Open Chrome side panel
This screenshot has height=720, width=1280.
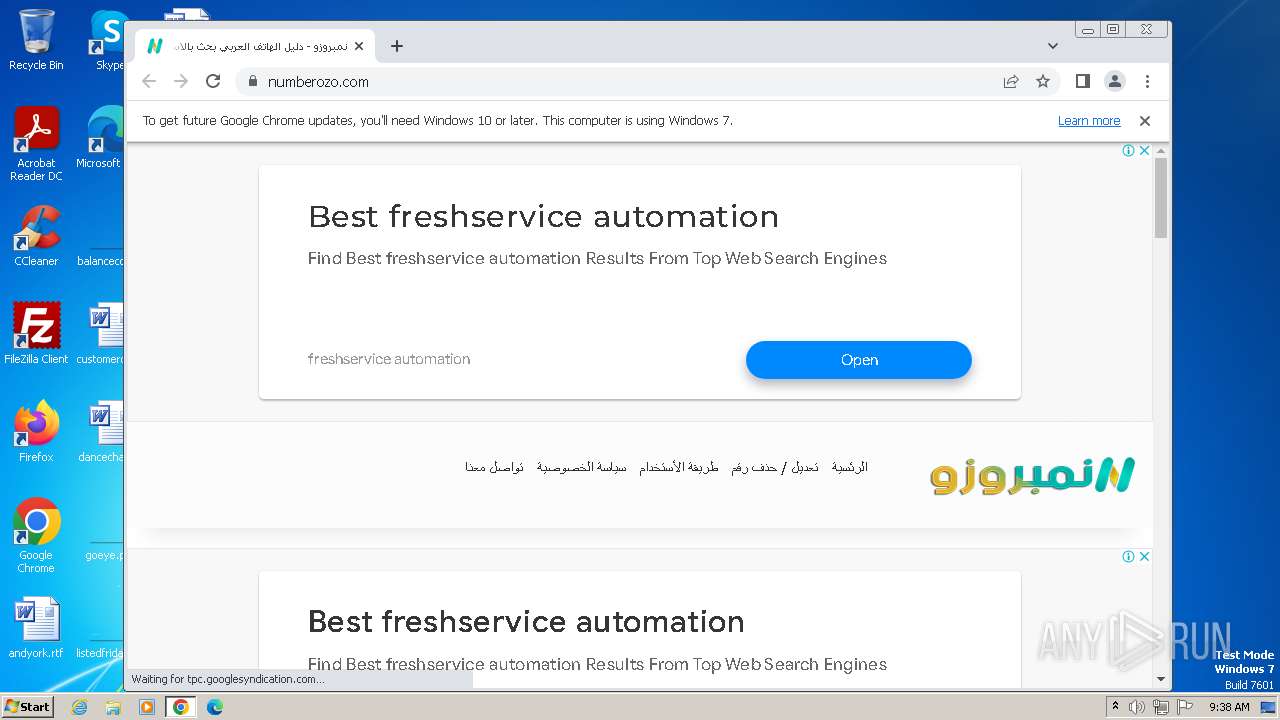click(1082, 81)
